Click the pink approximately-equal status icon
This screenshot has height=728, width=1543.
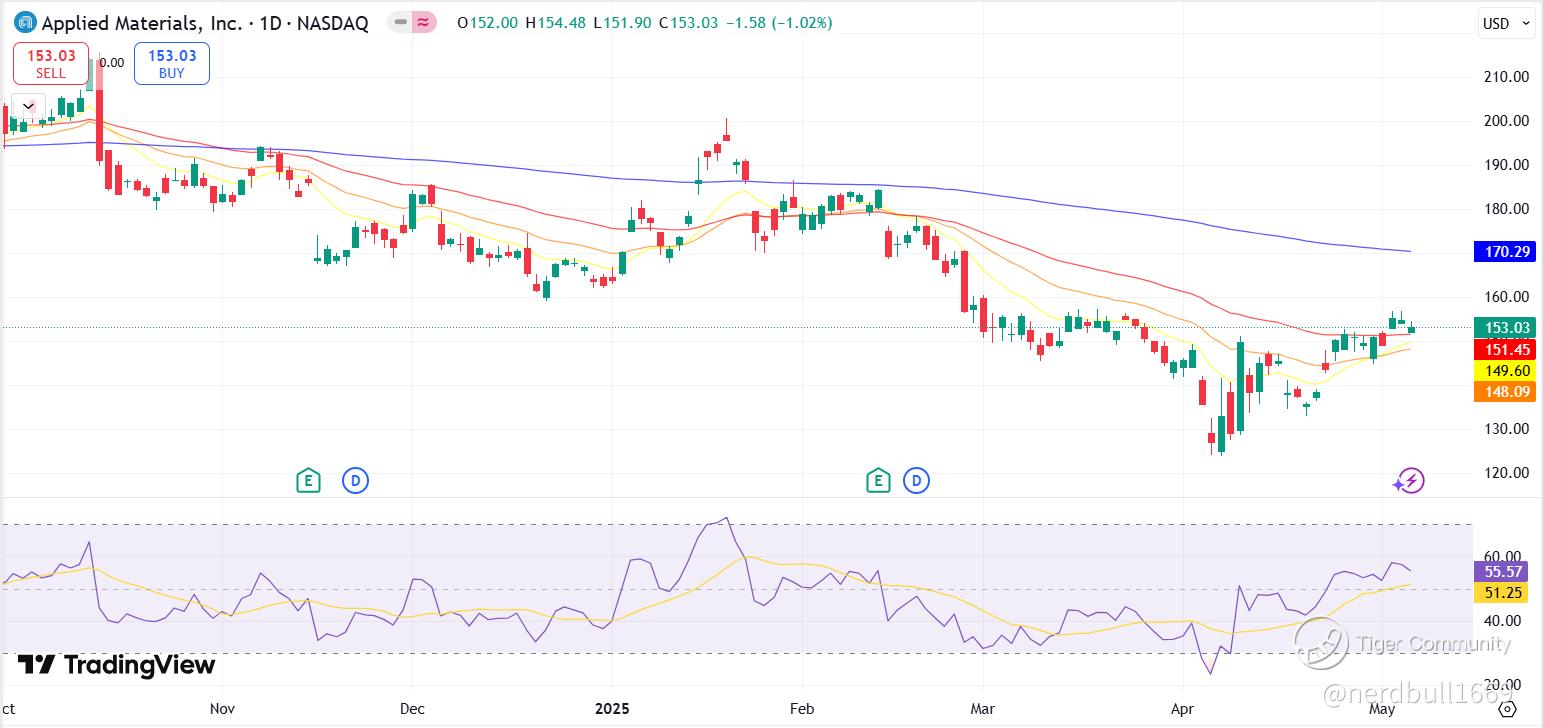(424, 22)
